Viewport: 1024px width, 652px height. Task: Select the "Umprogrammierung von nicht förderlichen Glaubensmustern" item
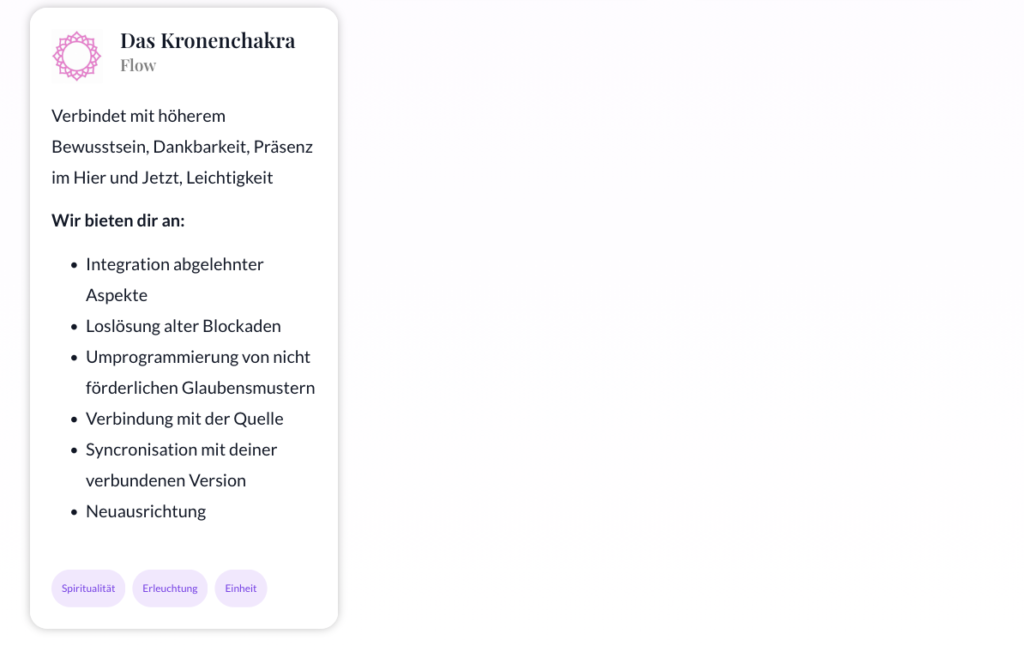[200, 372]
